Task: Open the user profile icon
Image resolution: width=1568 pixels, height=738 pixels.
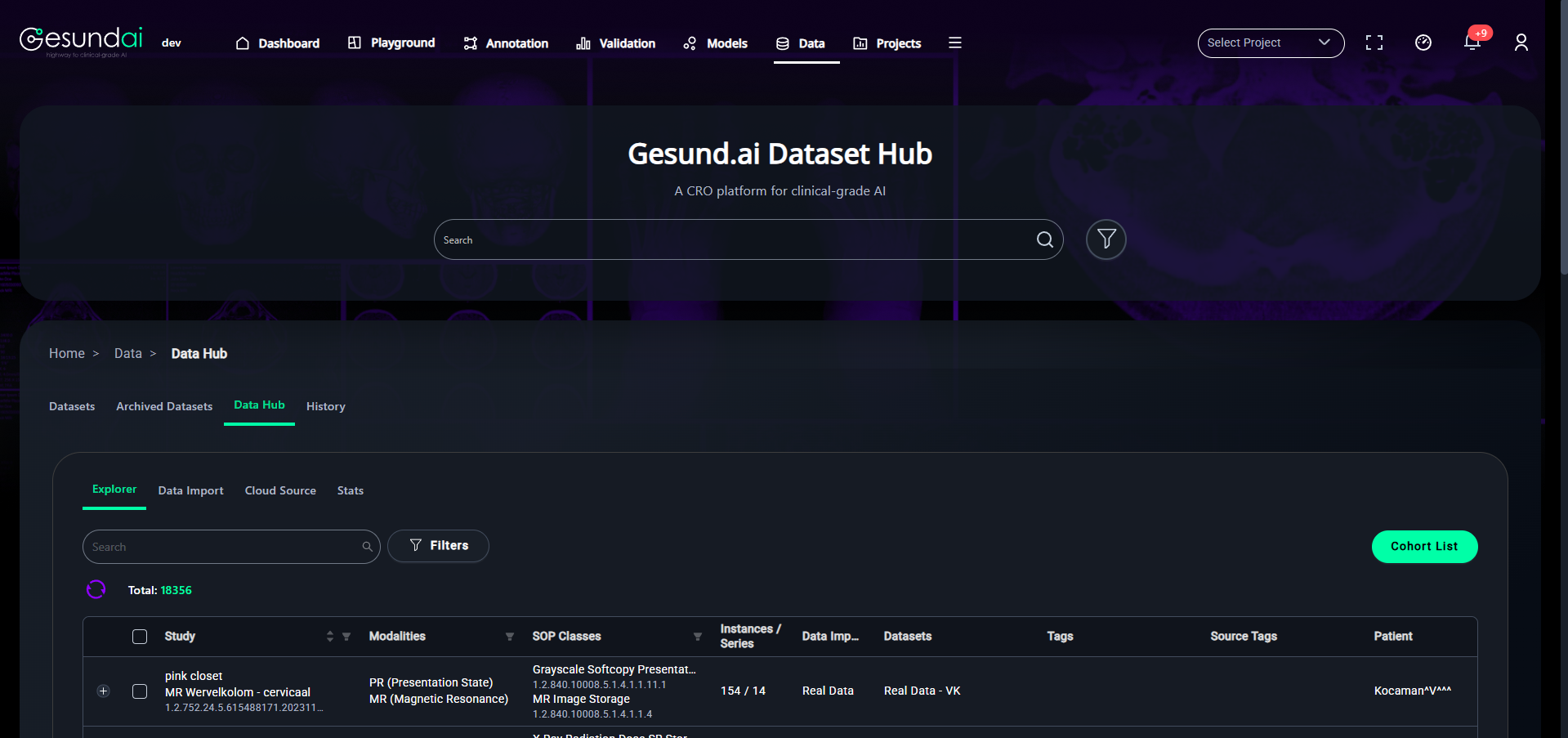Action: [x=1521, y=42]
